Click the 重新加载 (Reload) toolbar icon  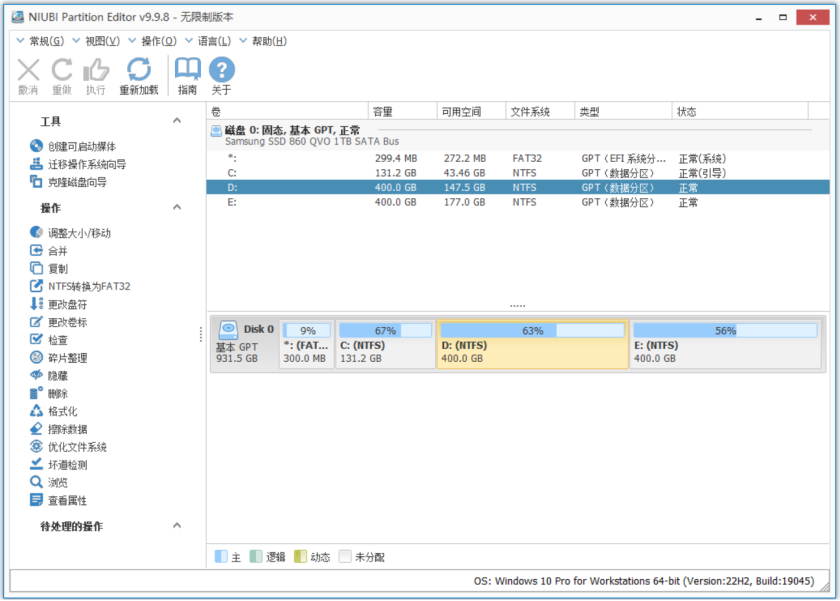click(139, 69)
